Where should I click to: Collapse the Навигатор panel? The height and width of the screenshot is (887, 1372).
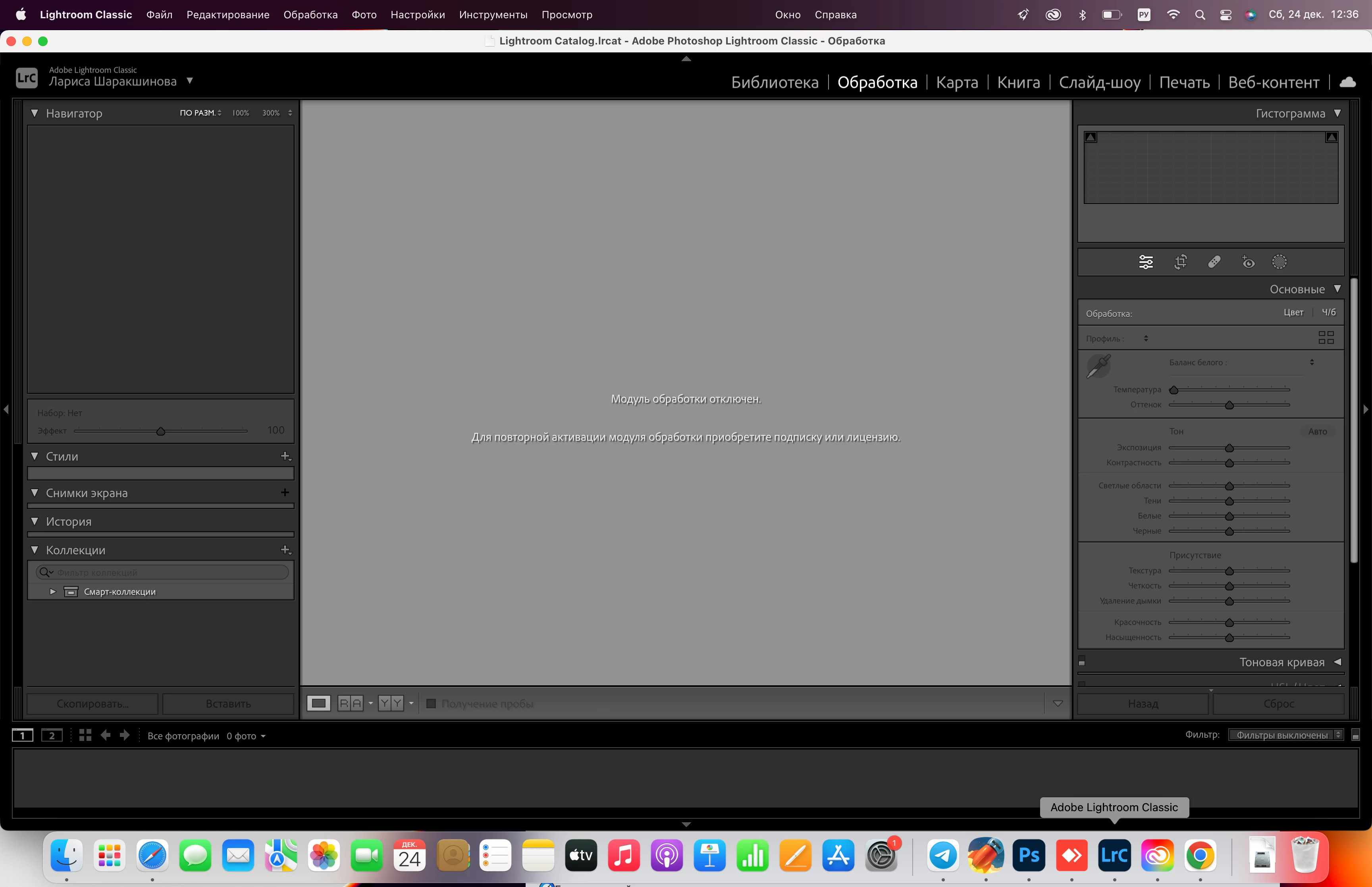pyautogui.click(x=35, y=114)
